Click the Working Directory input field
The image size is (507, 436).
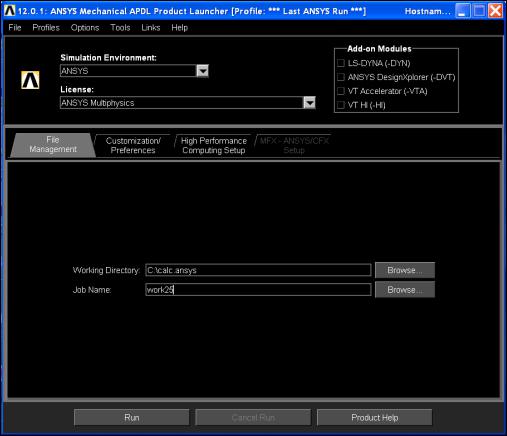click(258, 270)
